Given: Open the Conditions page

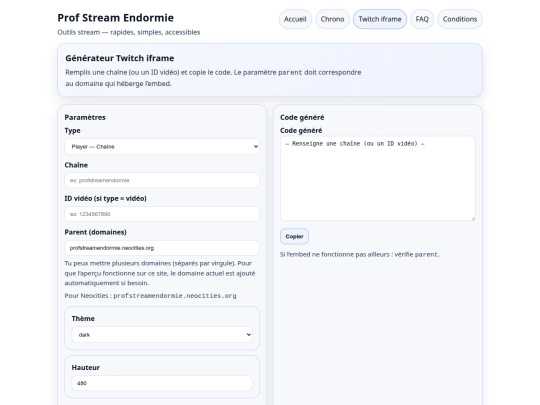Looking at the screenshot, I should tap(460, 19).
